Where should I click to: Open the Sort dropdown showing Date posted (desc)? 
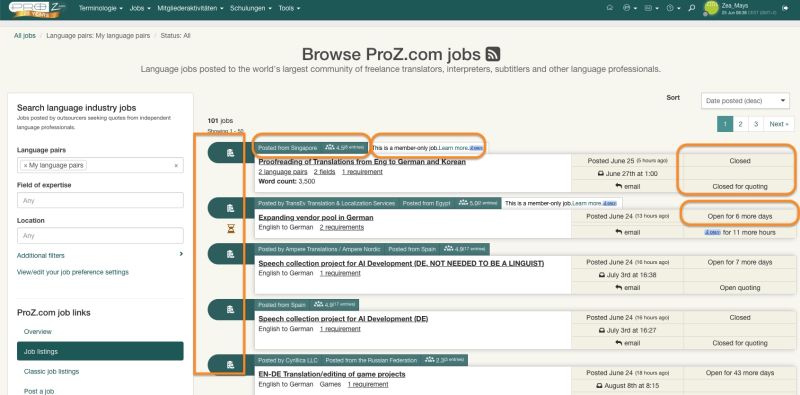[745, 101]
